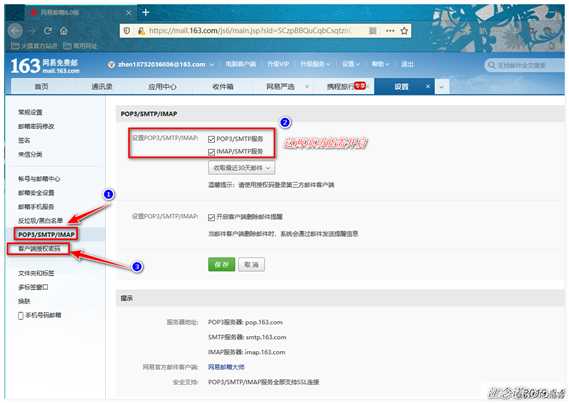Click the magnifier icon in search box

[491, 65]
